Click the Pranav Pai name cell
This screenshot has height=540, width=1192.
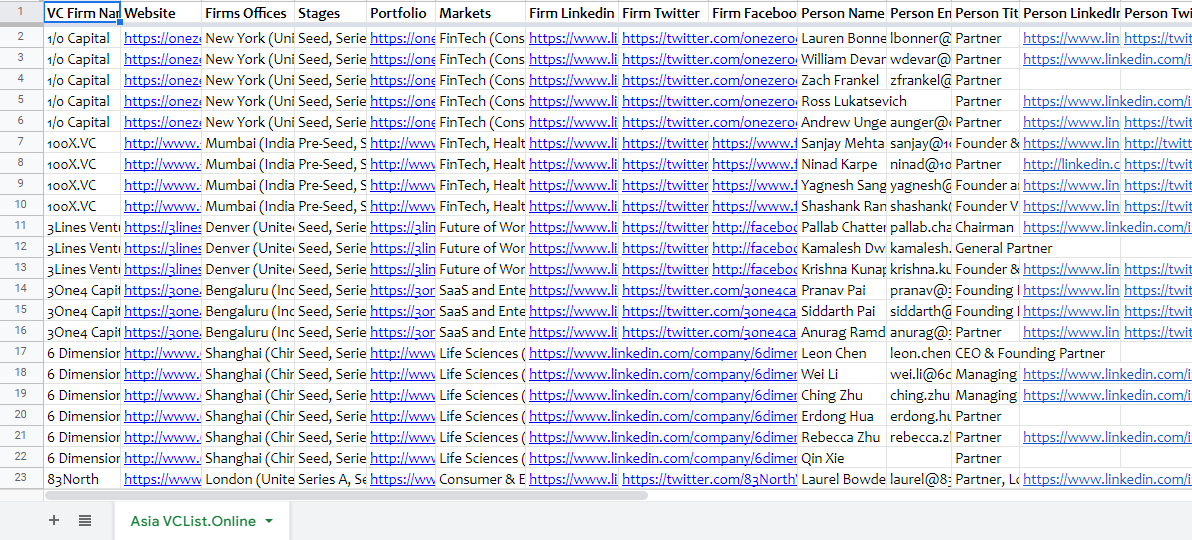point(842,290)
